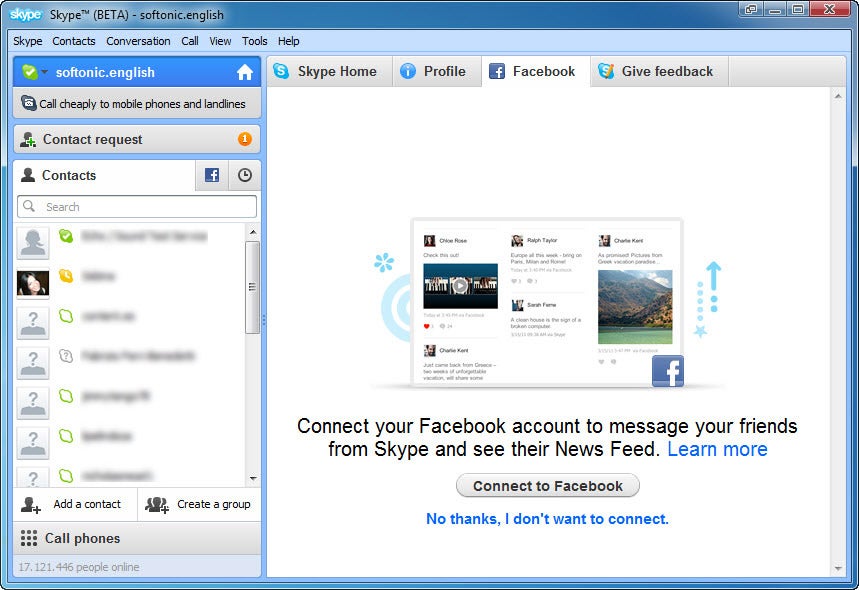Screen dimensions: 859x590
Task: Click the Contact request person icon
Action: (x=28, y=140)
